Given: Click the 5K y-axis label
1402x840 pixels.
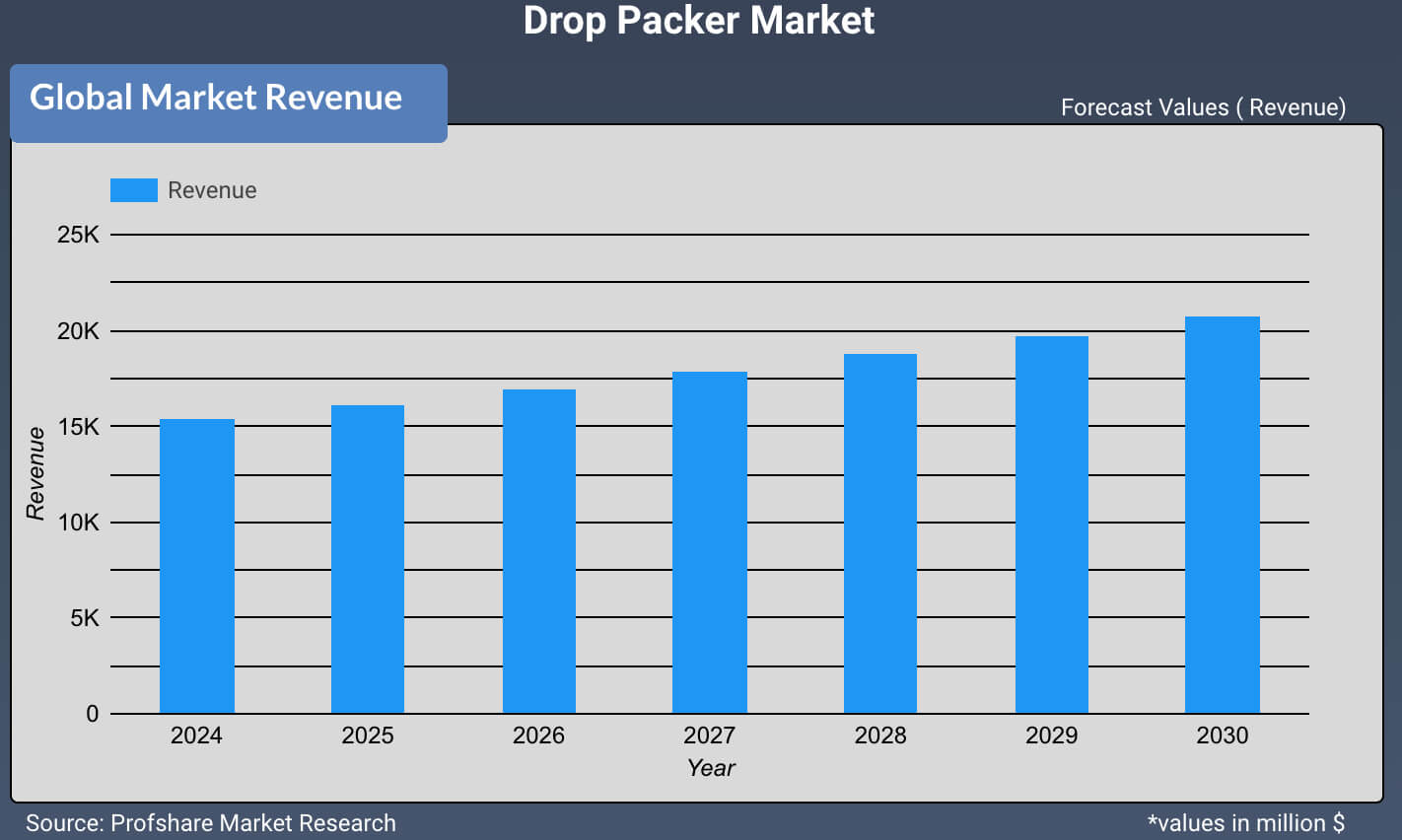Looking at the screenshot, I should 85,618.
